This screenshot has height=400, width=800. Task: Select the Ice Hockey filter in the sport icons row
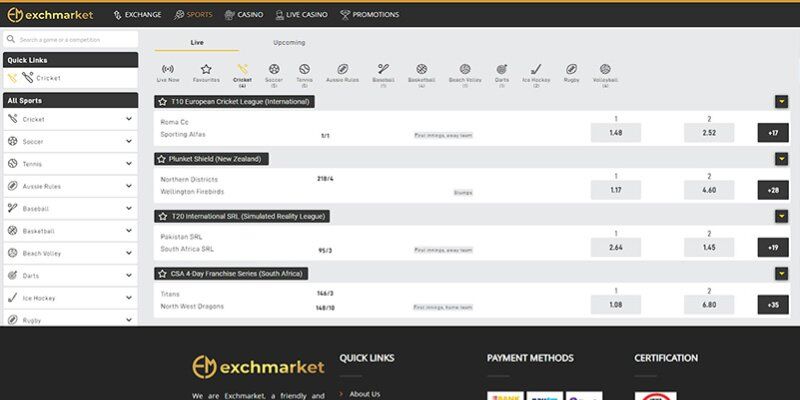click(536, 75)
